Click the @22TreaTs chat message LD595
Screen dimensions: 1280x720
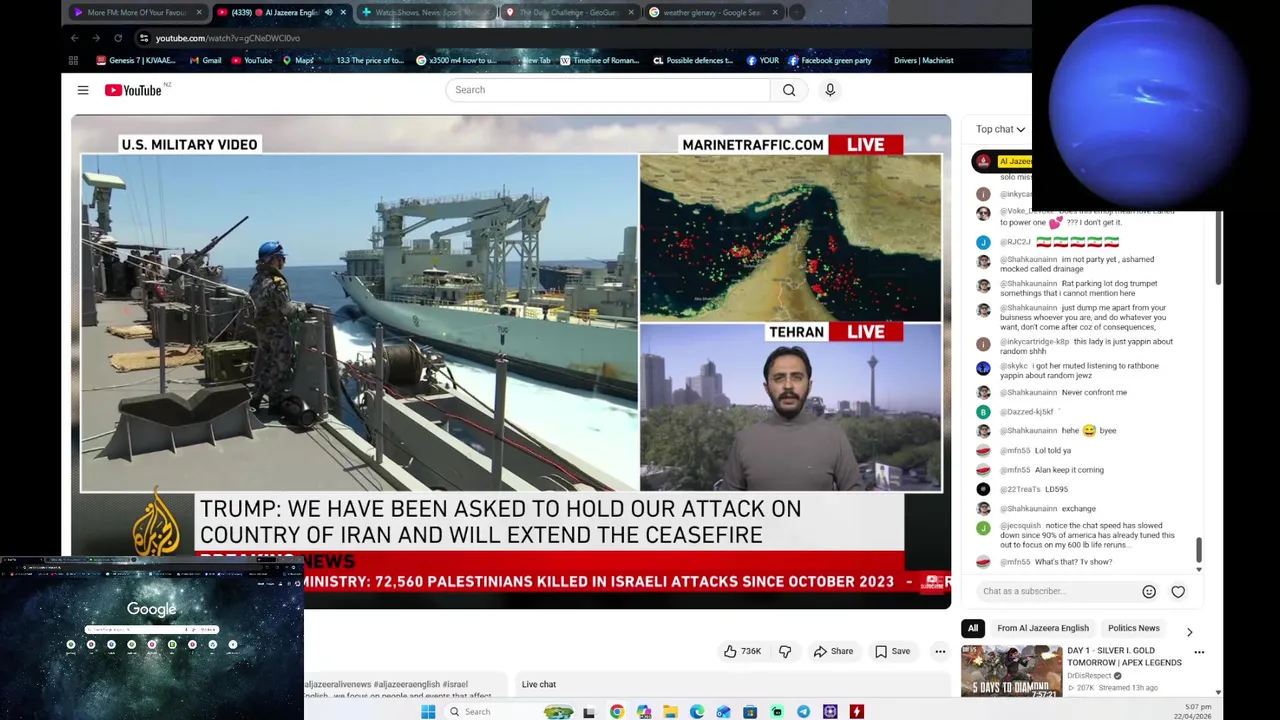click(x=1056, y=489)
